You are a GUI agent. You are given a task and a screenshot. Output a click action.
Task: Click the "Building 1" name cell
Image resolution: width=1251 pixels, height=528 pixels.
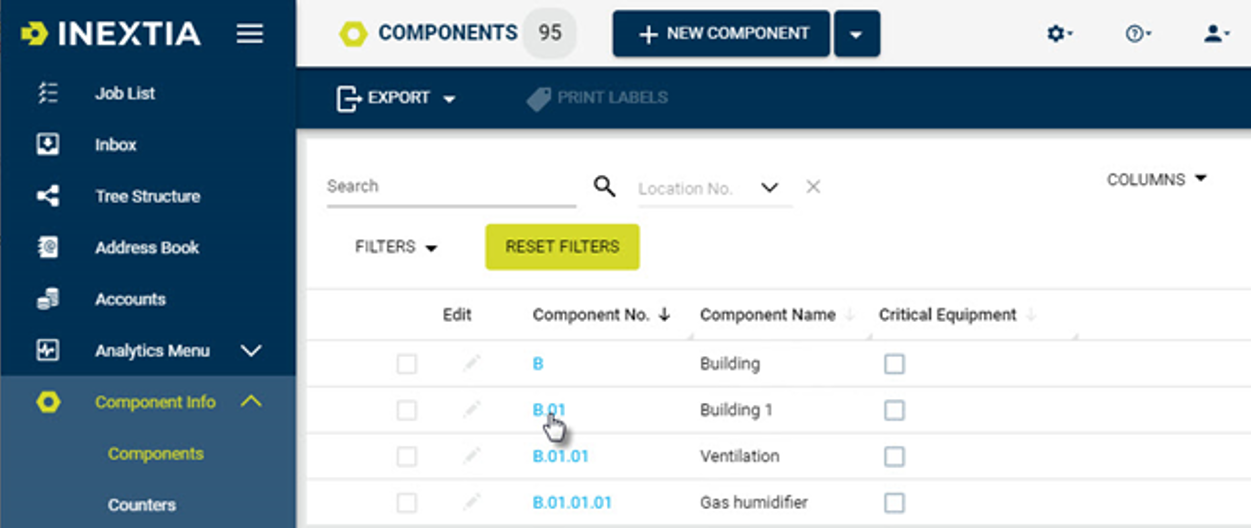pos(736,410)
